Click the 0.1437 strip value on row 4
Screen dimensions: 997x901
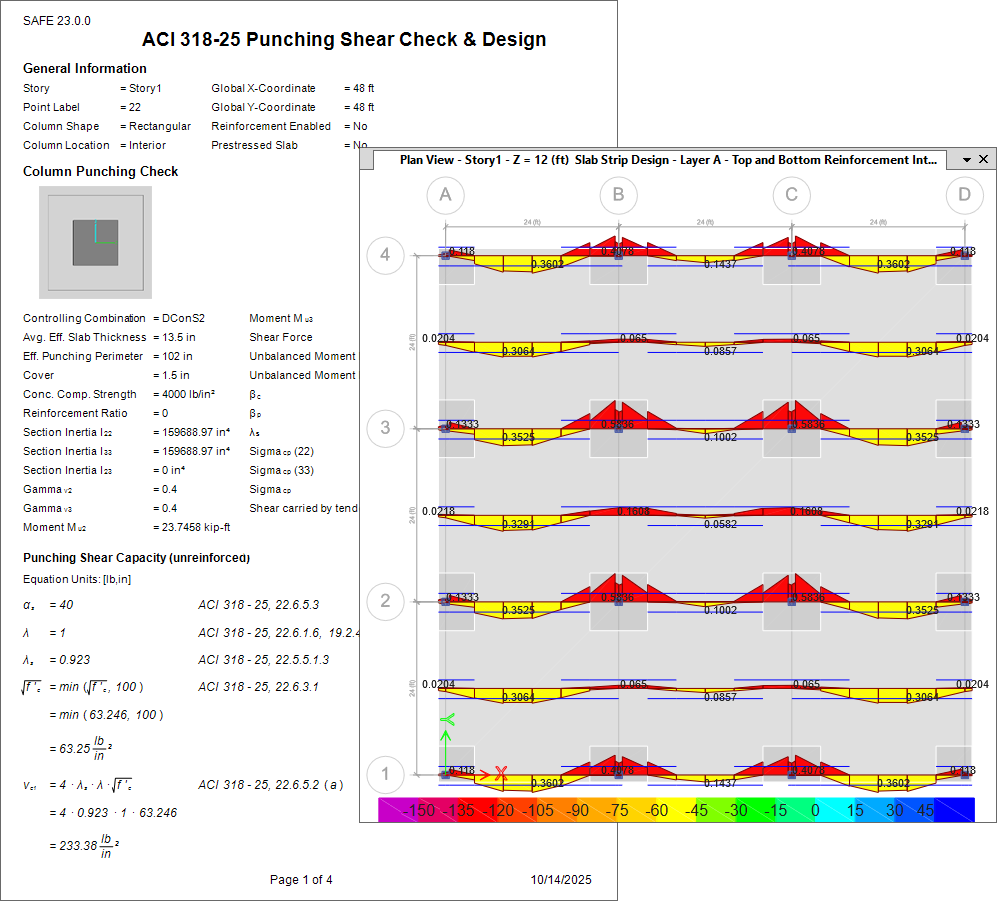(x=720, y=264)
